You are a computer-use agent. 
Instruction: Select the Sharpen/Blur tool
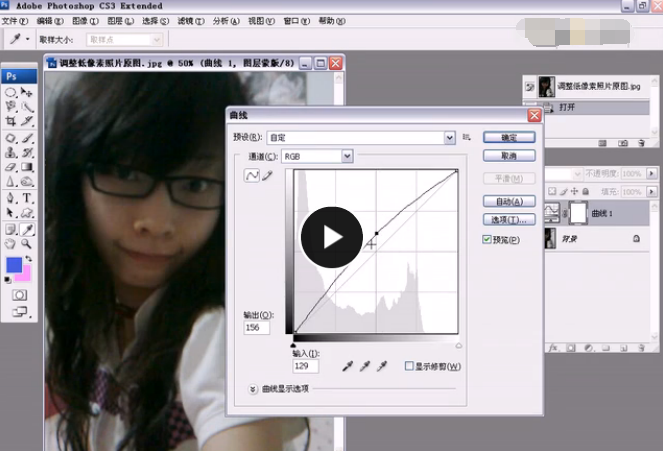click(11, 181)
